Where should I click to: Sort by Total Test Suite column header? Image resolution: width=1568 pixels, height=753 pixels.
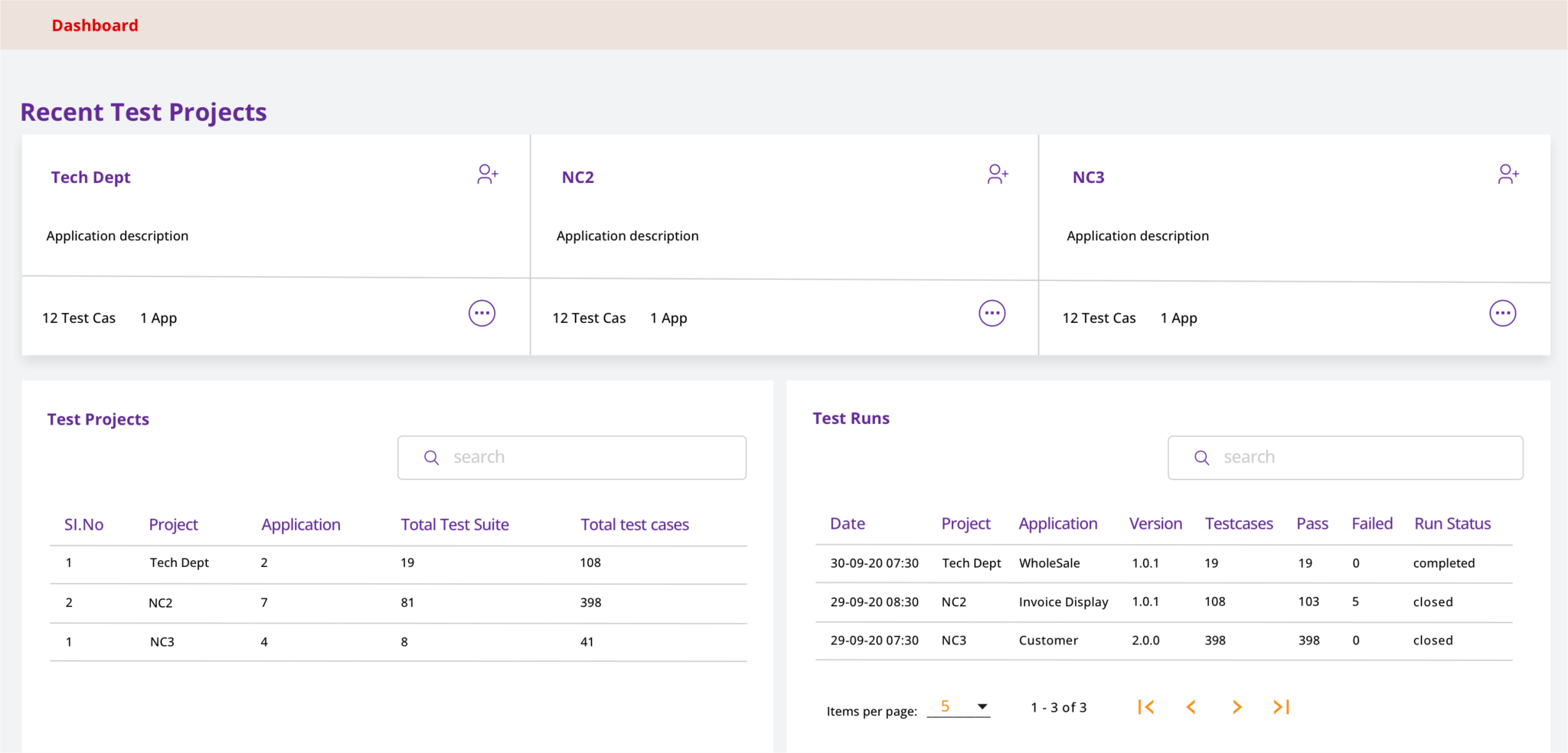454,525
